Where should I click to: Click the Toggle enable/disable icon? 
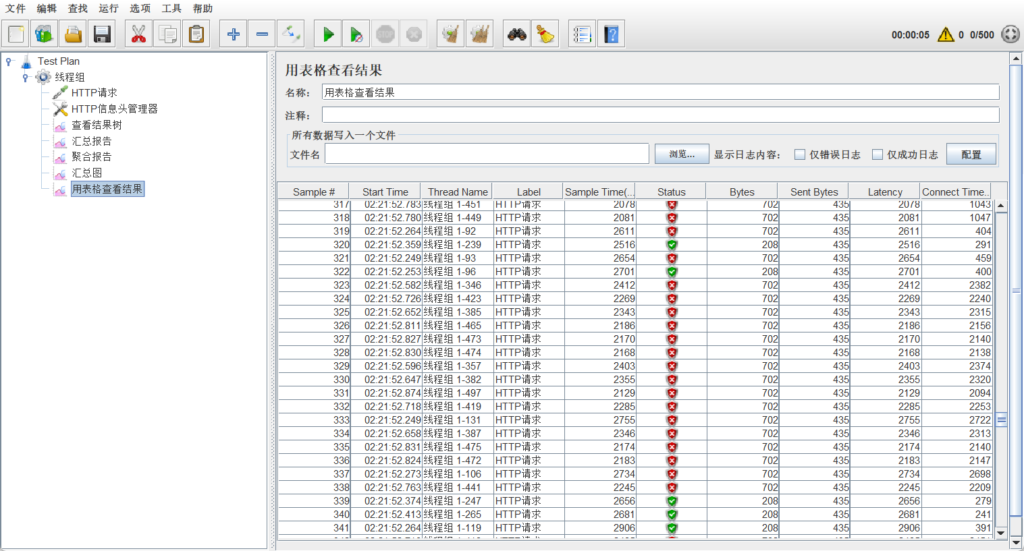(291, 34)
